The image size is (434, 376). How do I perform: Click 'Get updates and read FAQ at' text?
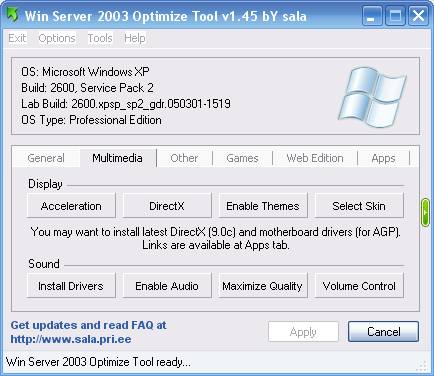pos(88,325)
